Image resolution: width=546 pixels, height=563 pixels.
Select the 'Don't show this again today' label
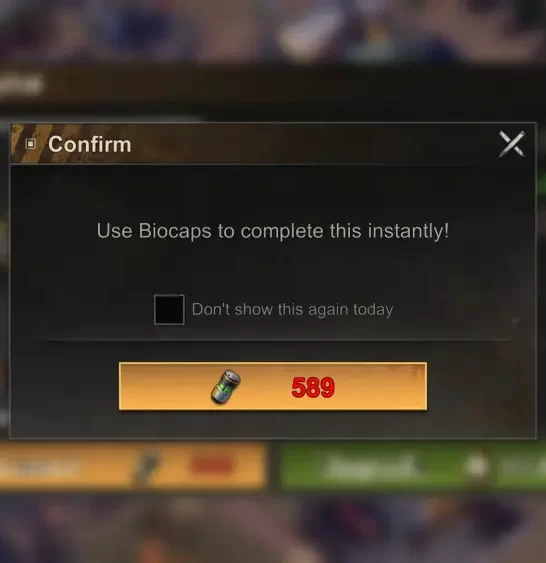(x=292, y=310)
